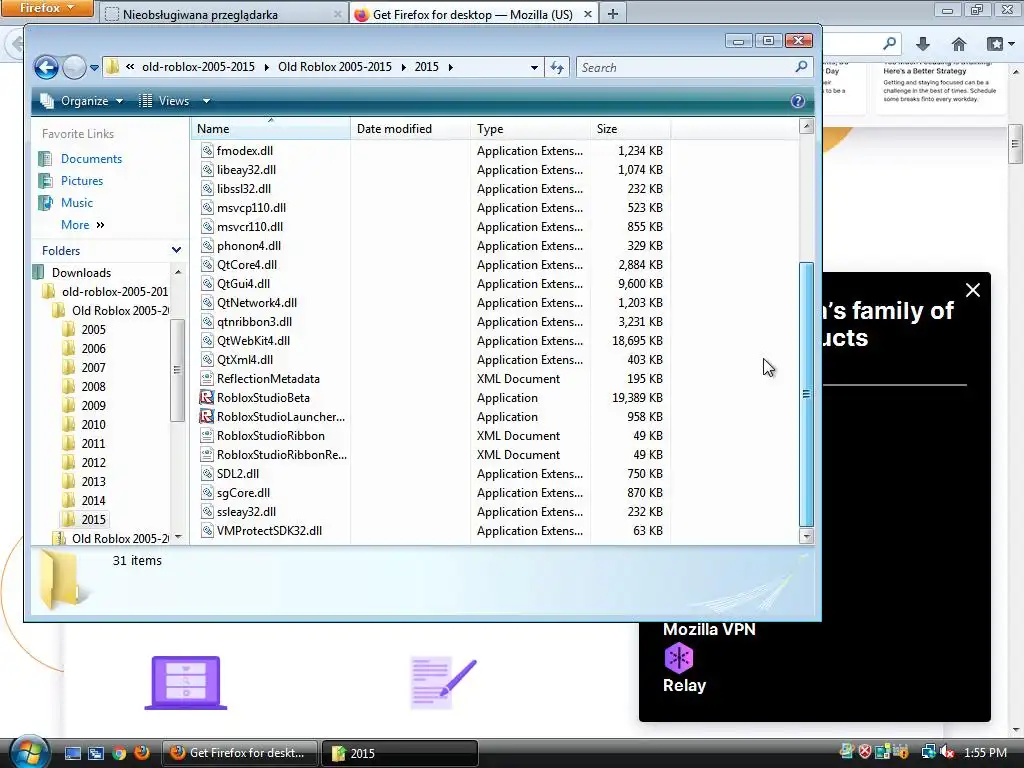The width and height of the screenshot is (1024, 768).
Task: Select the ReflectionMetadata XML file icon
Action: (206, 378)
